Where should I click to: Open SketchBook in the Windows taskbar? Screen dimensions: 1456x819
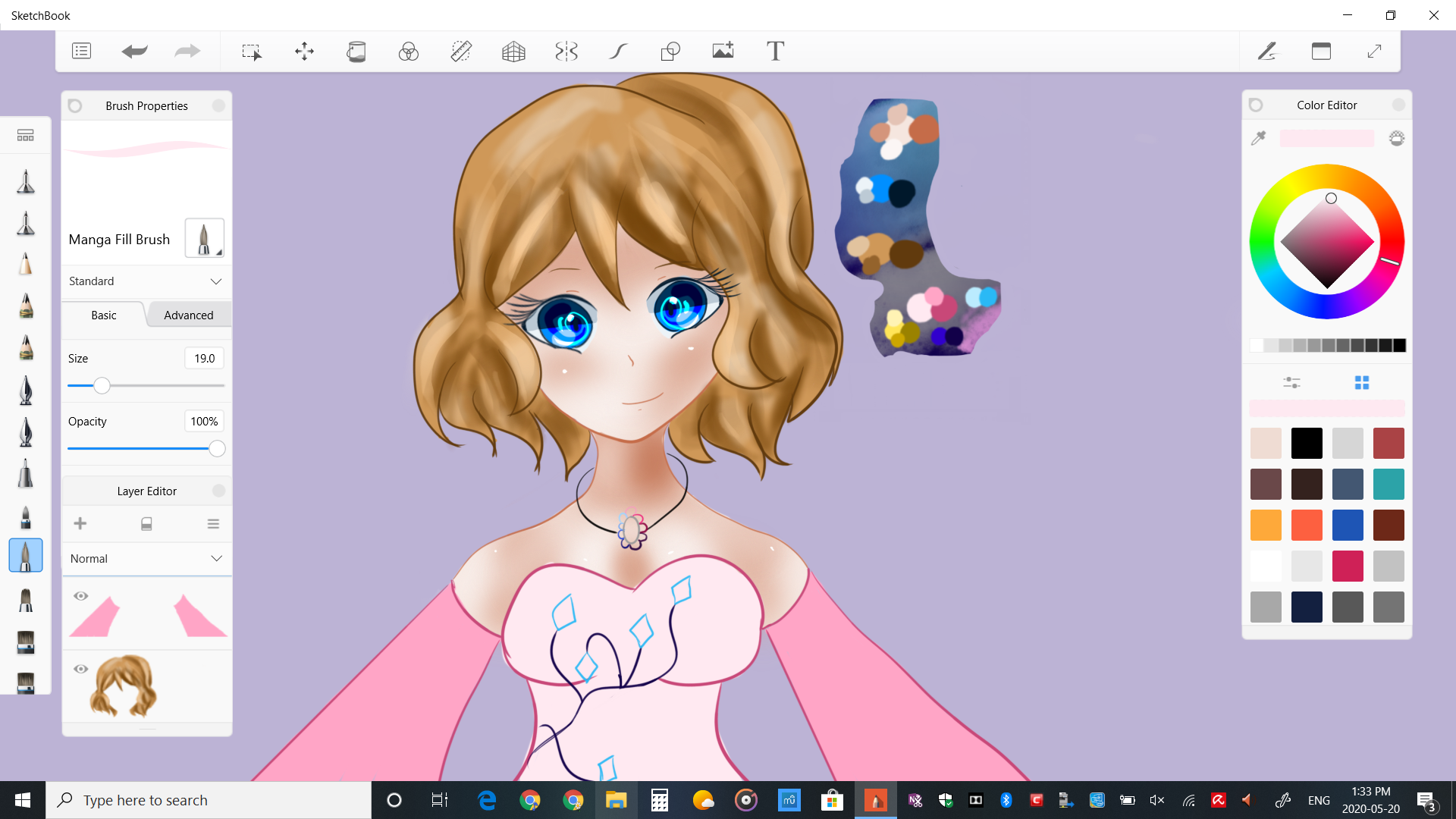pos(875,800)
